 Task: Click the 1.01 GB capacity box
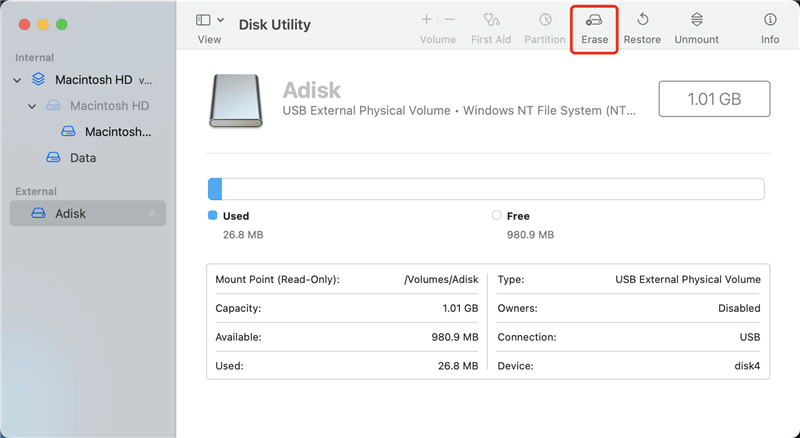[x=713, y=99]
